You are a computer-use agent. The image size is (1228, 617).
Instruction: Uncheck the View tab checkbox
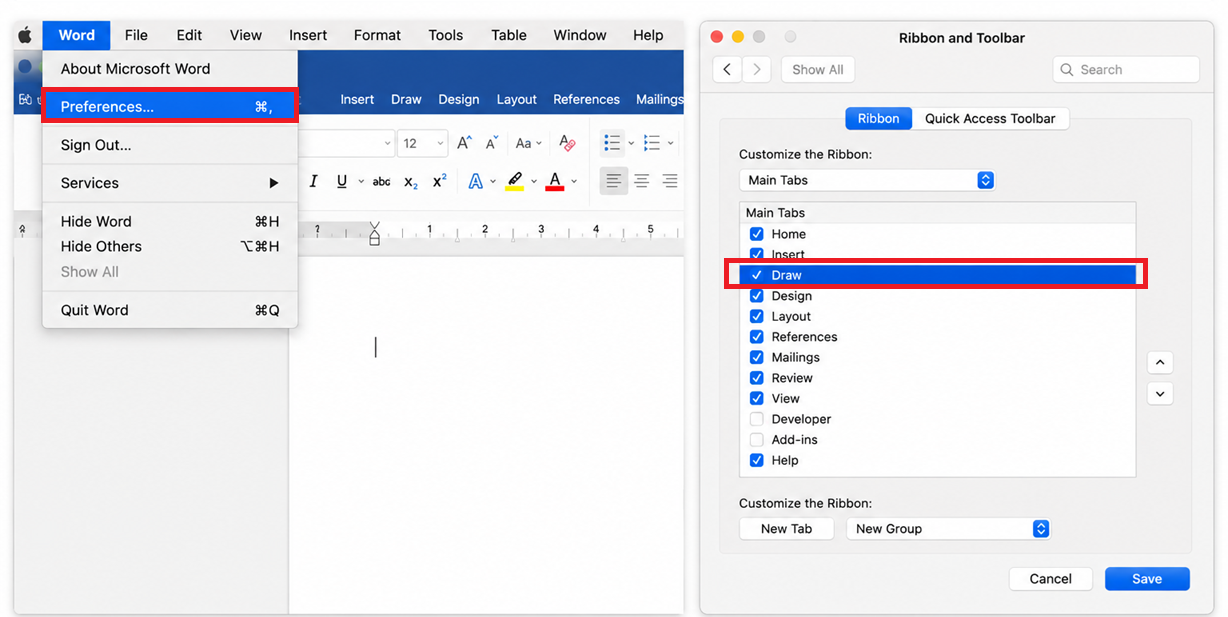(757, 398)
